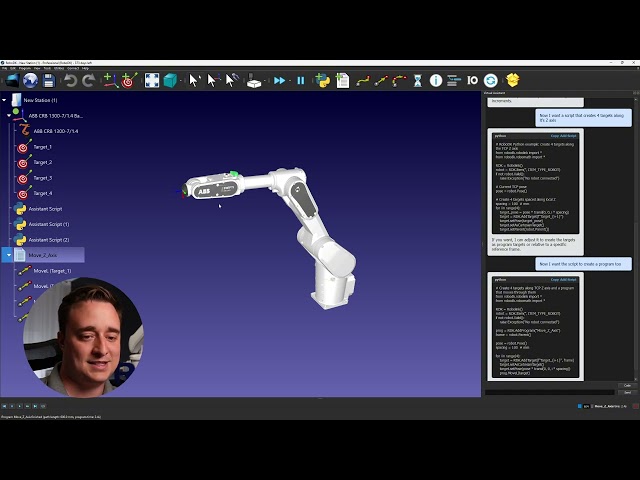Add a reference frame
Image resolution: width=640 pixels, height=480 pixels.
[x=110, y=80]
